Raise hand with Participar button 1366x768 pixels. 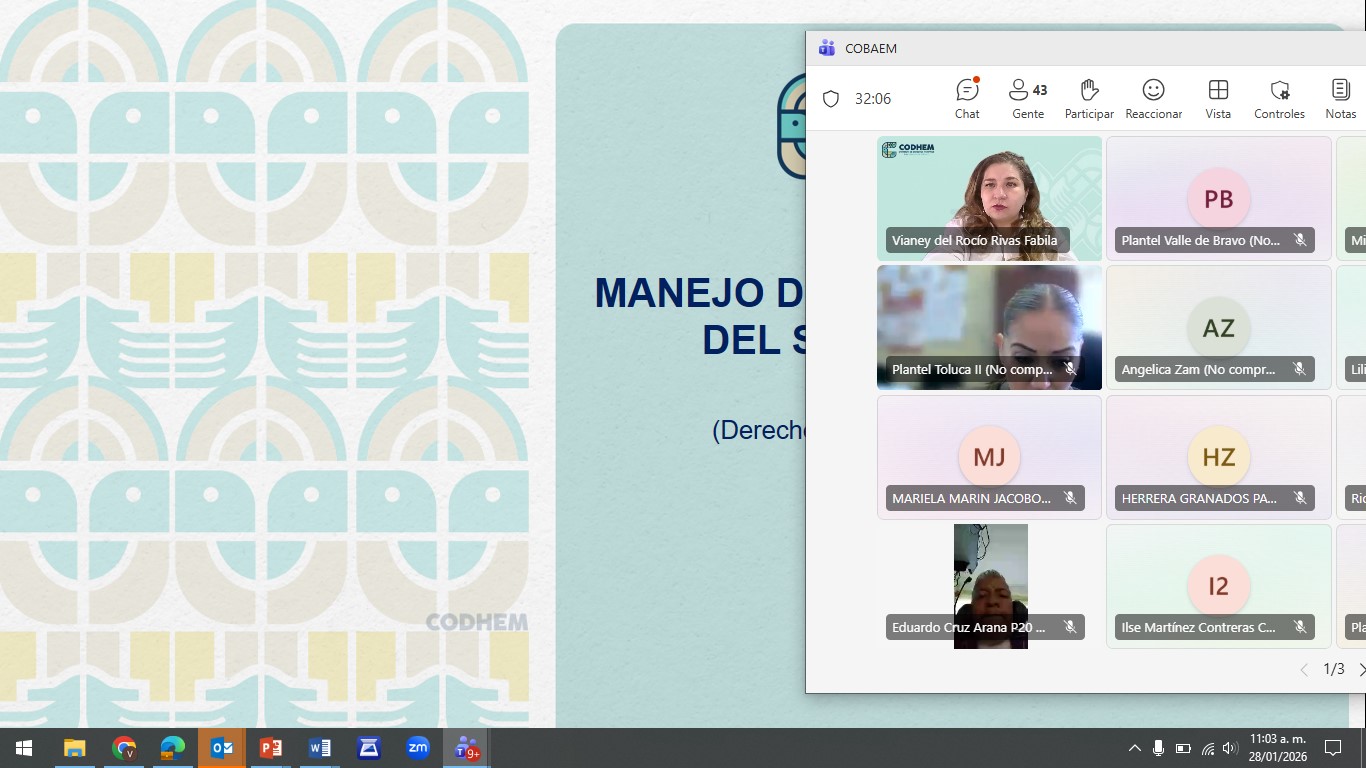point(1089,99)
